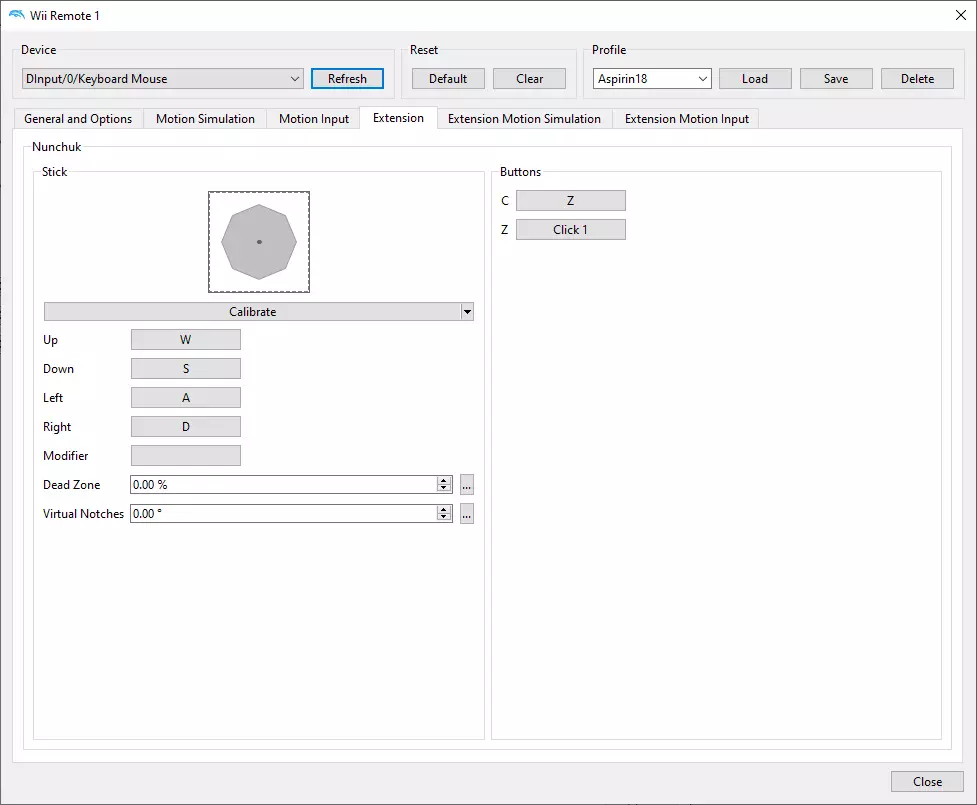Select the Extension Motion Input tab
This screenshot has width=977, height=805.
click(x=686, y=119)
